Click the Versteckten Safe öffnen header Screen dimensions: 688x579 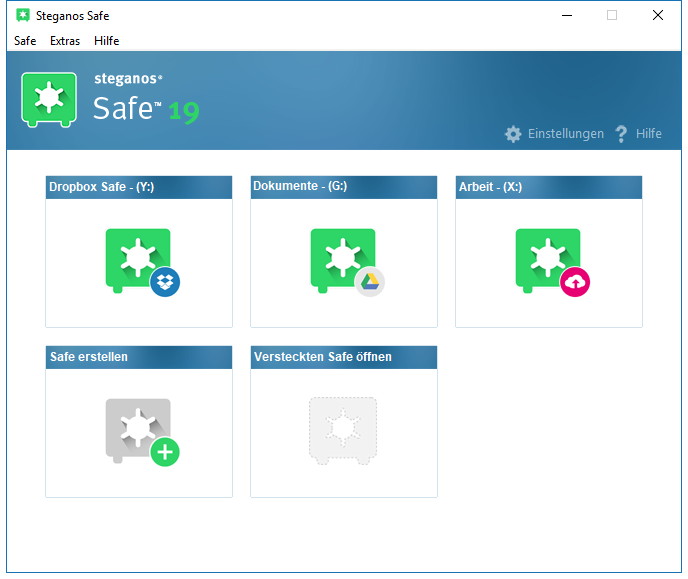point(344,357)
